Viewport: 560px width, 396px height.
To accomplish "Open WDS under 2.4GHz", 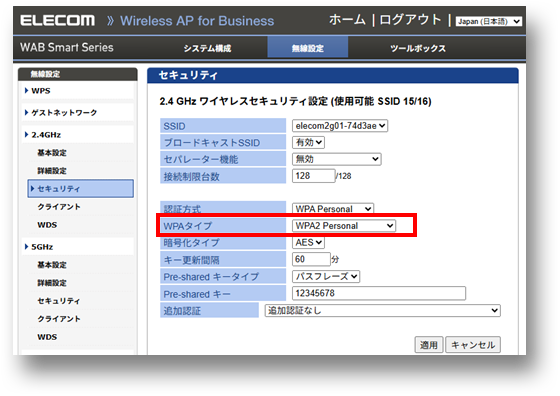I will pyautogui.click(x=47, y=225).
